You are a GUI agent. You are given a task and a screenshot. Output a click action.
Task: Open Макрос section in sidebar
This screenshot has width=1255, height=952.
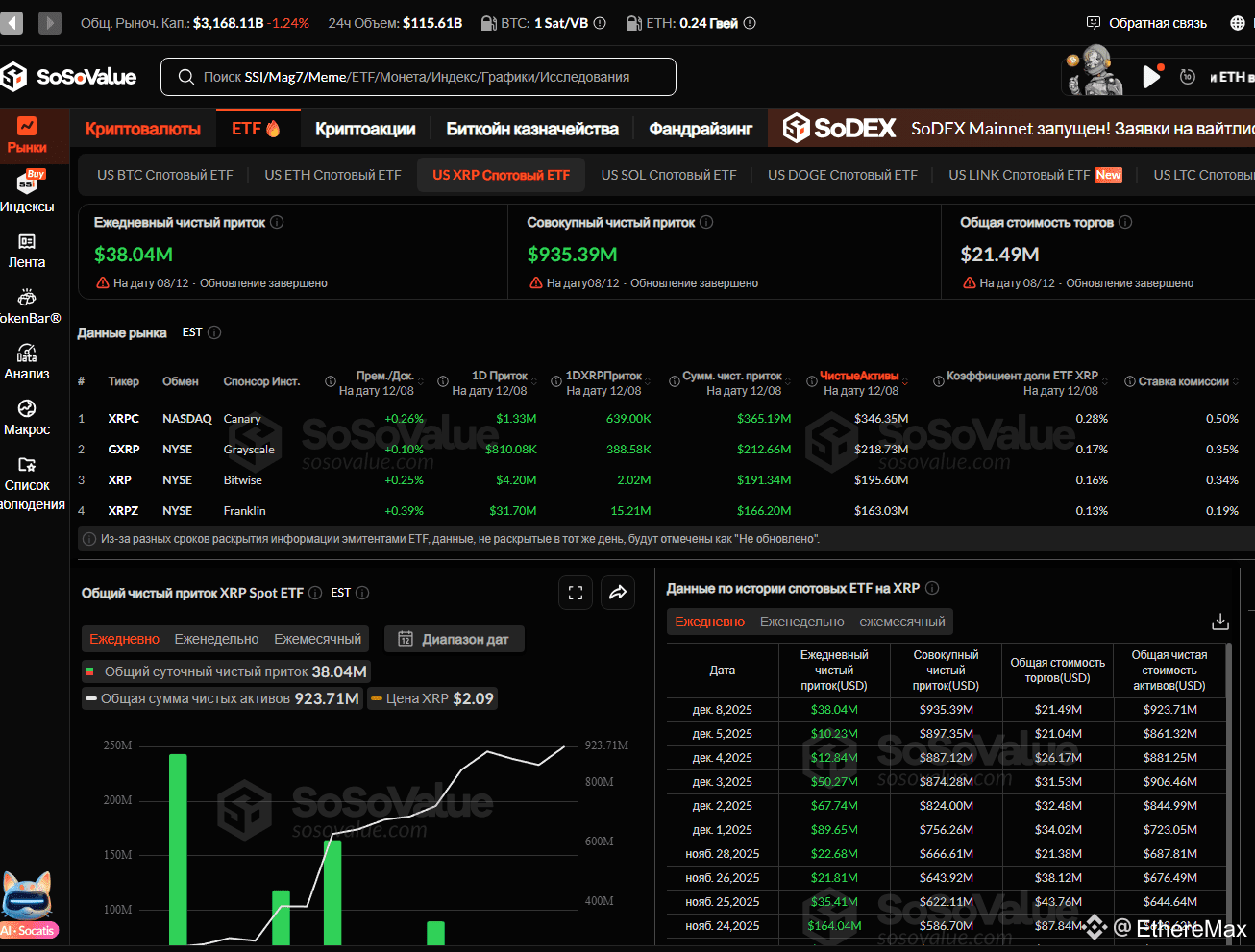[x=27, y=418]
